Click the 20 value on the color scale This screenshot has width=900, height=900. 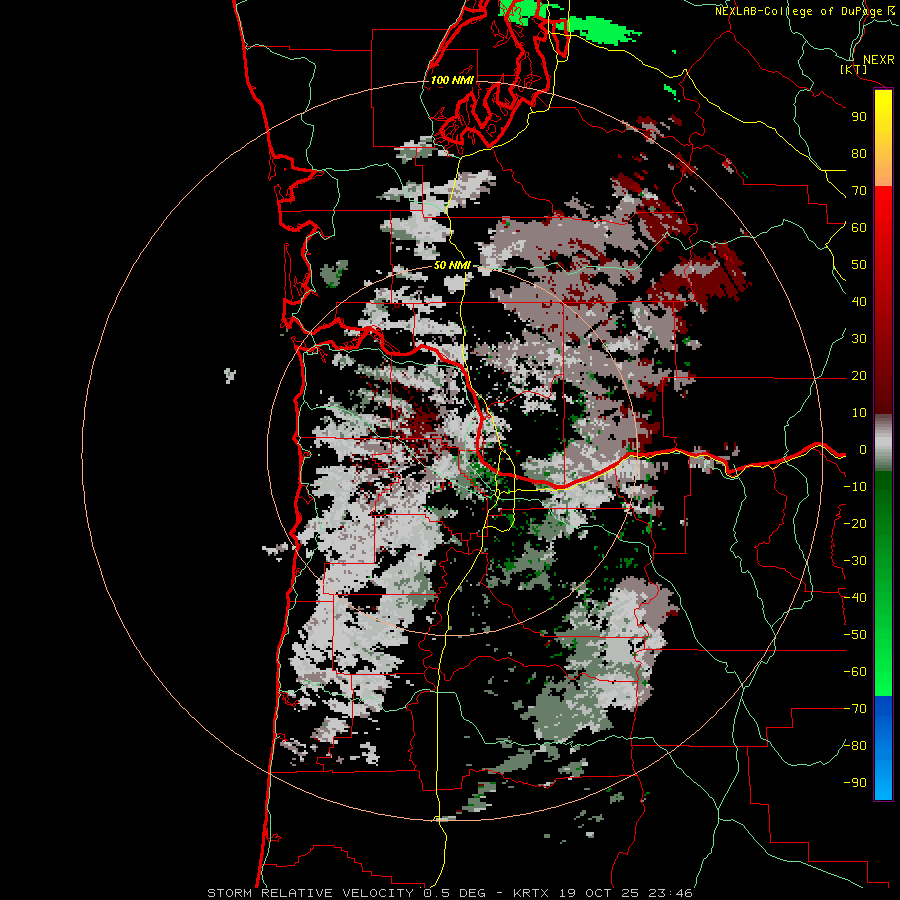(859, 376)
